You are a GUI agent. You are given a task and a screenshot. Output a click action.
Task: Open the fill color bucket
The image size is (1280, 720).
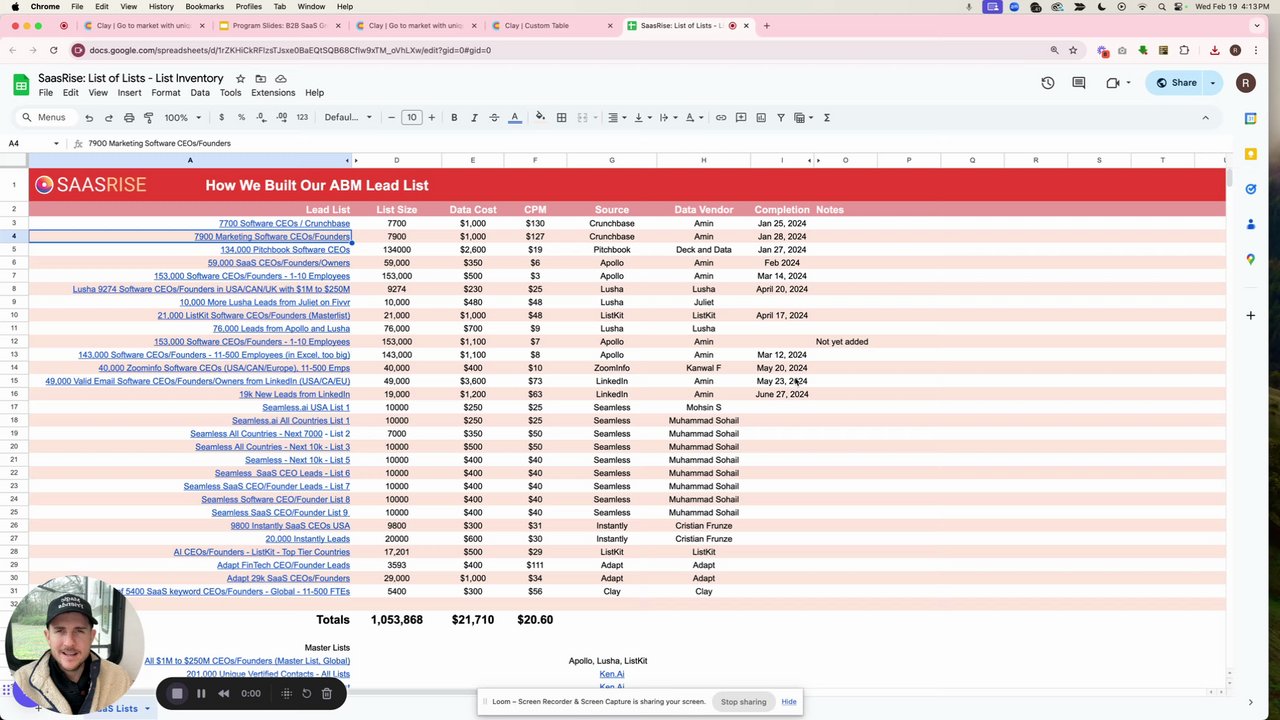point(540,118)
